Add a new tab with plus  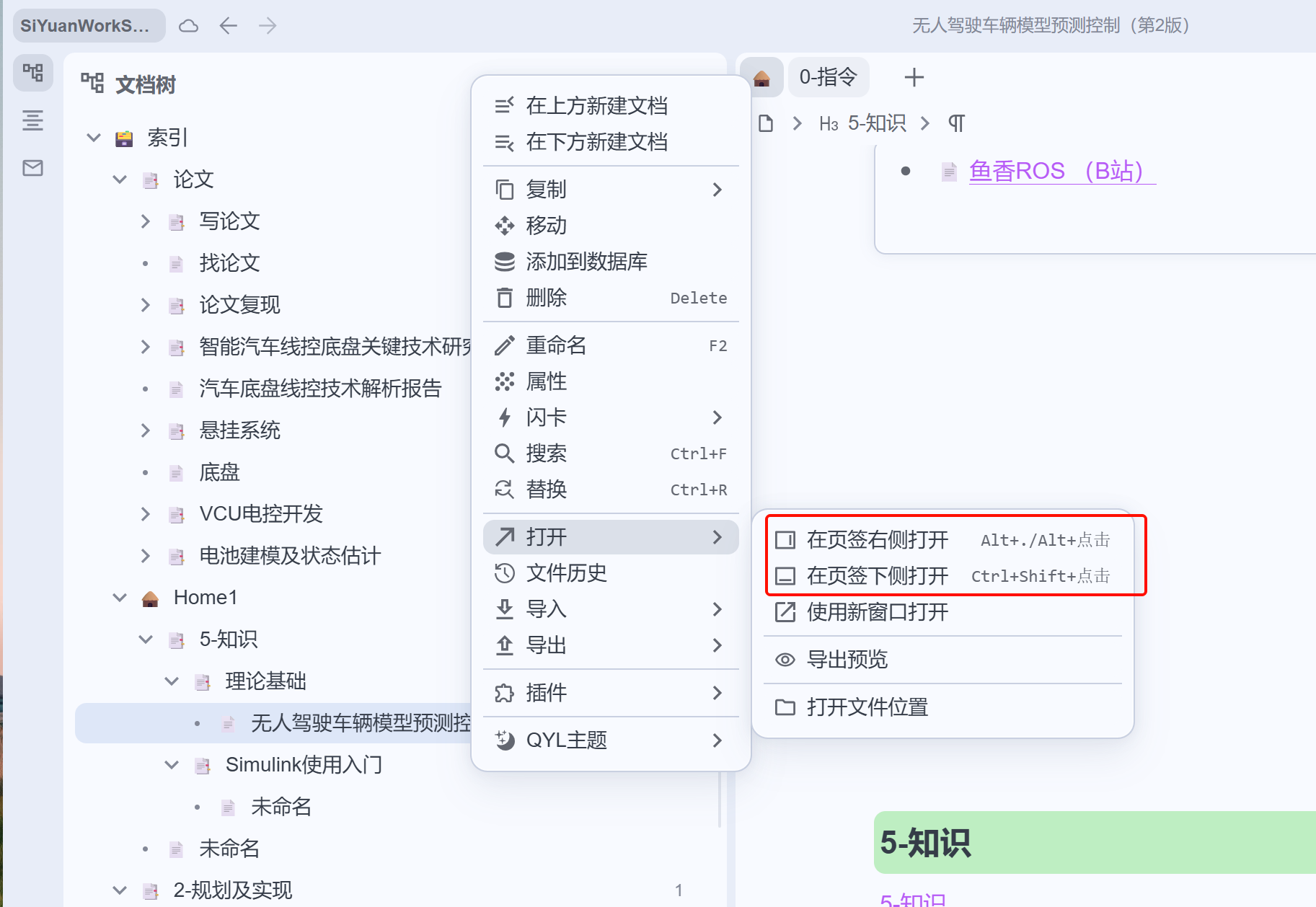[x=914, y=77]
